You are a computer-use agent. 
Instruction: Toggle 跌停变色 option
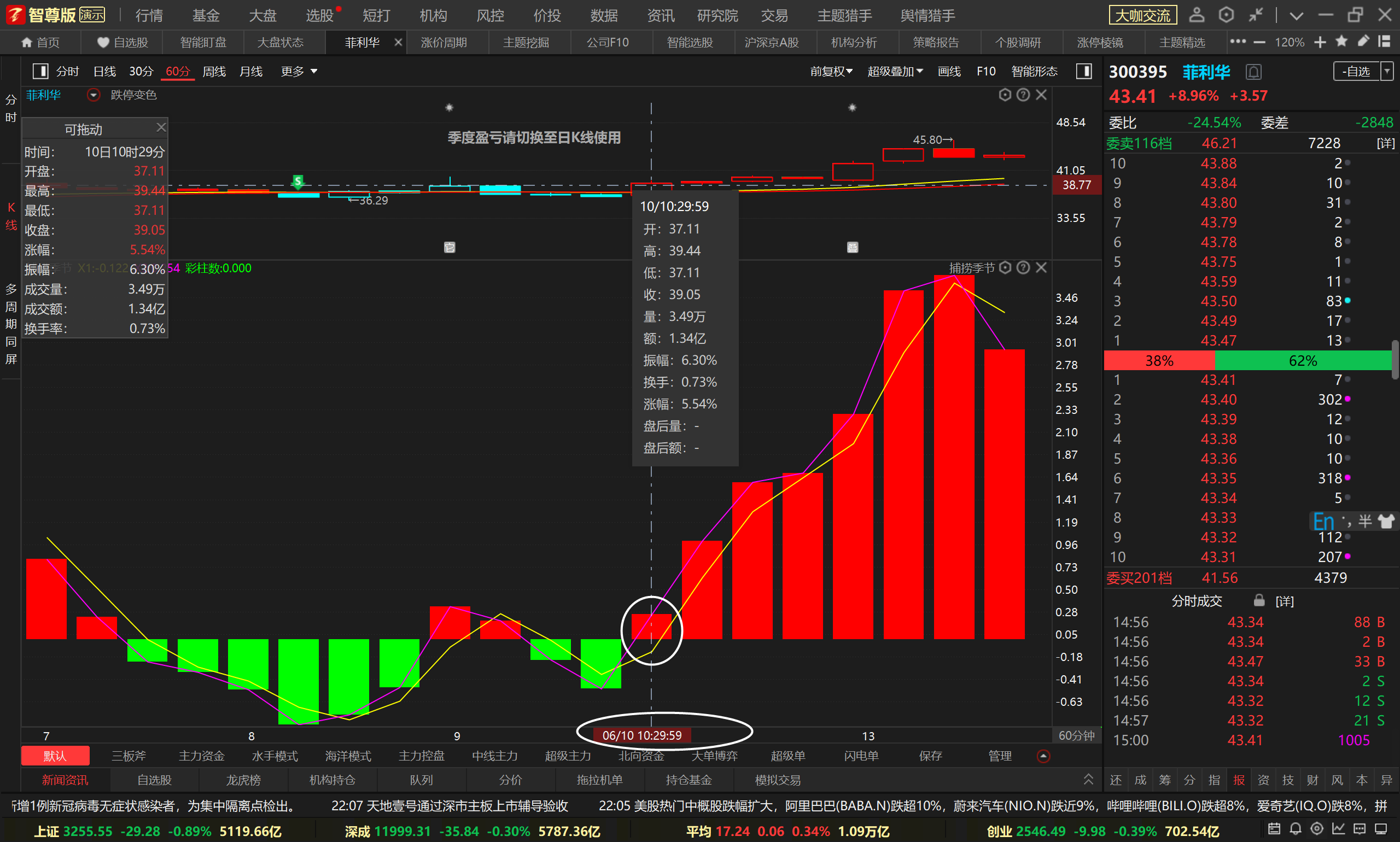[133, 95]
